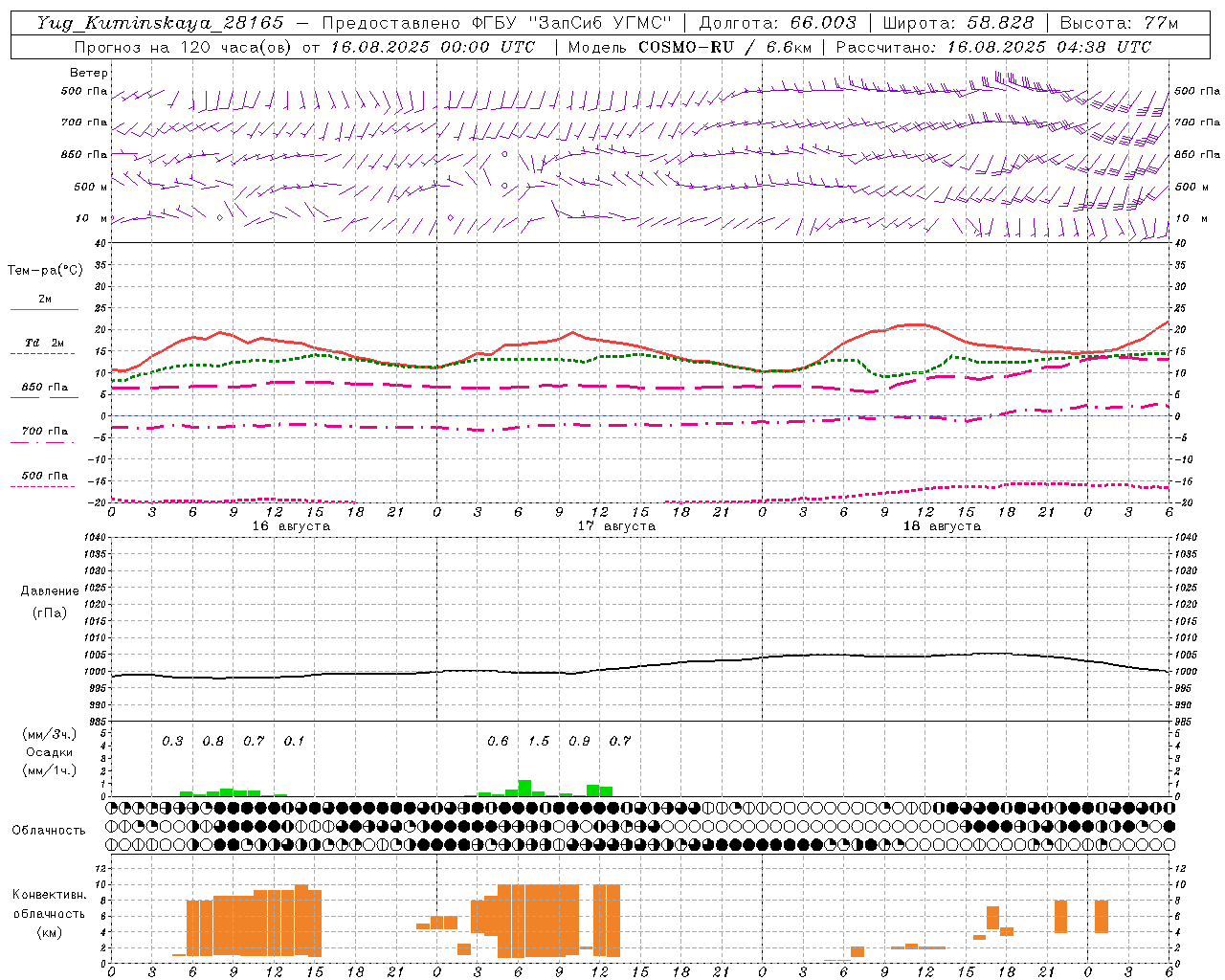Click the 'Прогноз на 120 часа(ов)' header text

[184, 47]
